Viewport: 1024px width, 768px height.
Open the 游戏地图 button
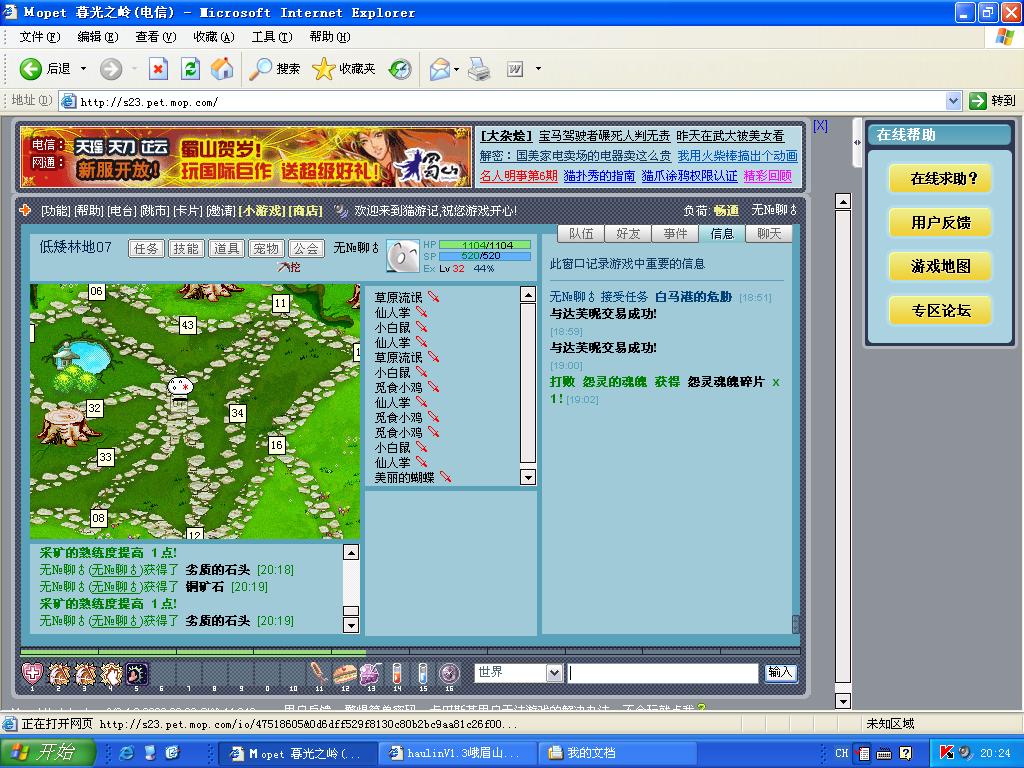click(x=940, y=266)
